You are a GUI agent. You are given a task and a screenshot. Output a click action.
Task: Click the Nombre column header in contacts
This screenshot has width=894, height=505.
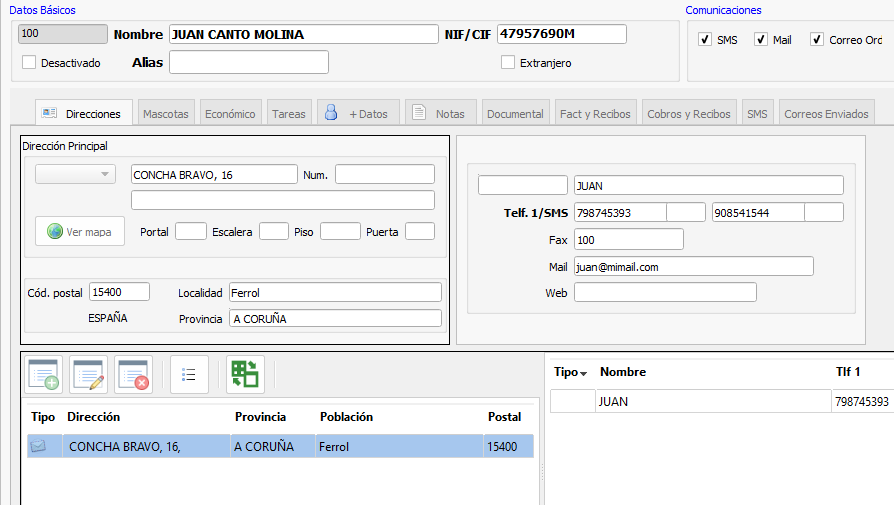click(x=623, y=372)
